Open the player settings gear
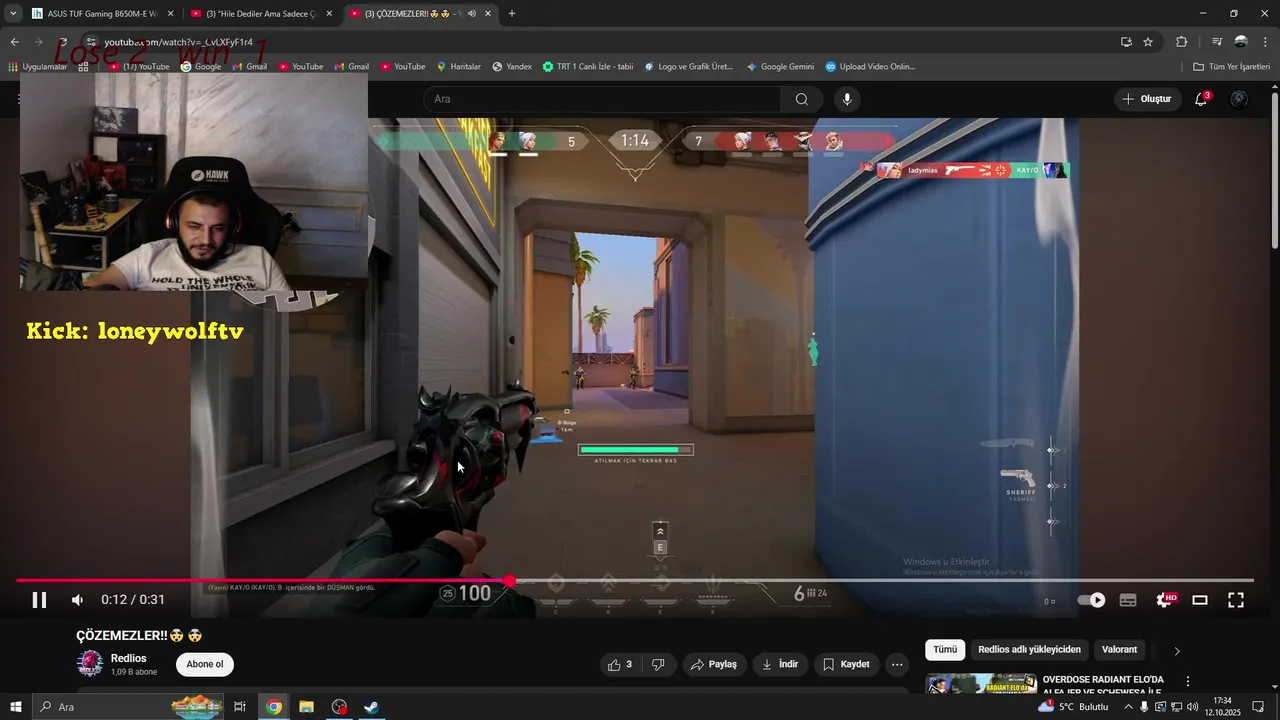The width and height of the screenshot is (1280, 720). pyautogui.click(x=1164, y=600)
